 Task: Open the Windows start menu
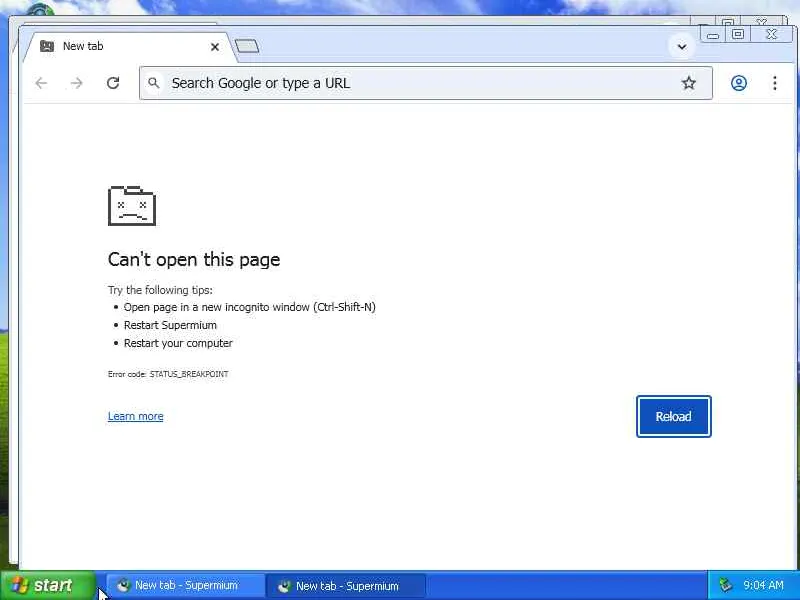(x=47, y=585)
